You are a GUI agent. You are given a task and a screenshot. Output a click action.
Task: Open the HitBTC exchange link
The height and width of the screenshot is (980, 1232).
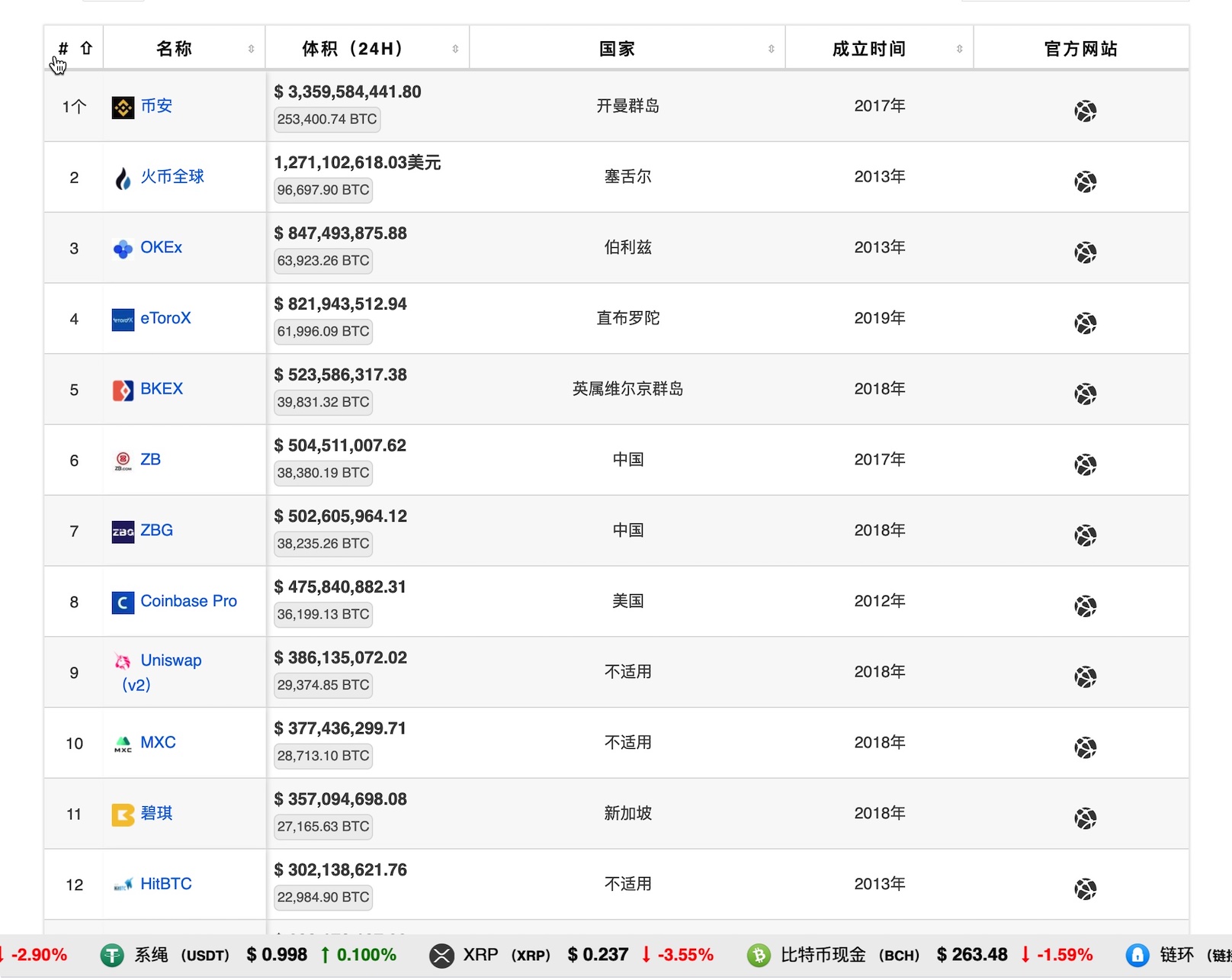point(166,884)
